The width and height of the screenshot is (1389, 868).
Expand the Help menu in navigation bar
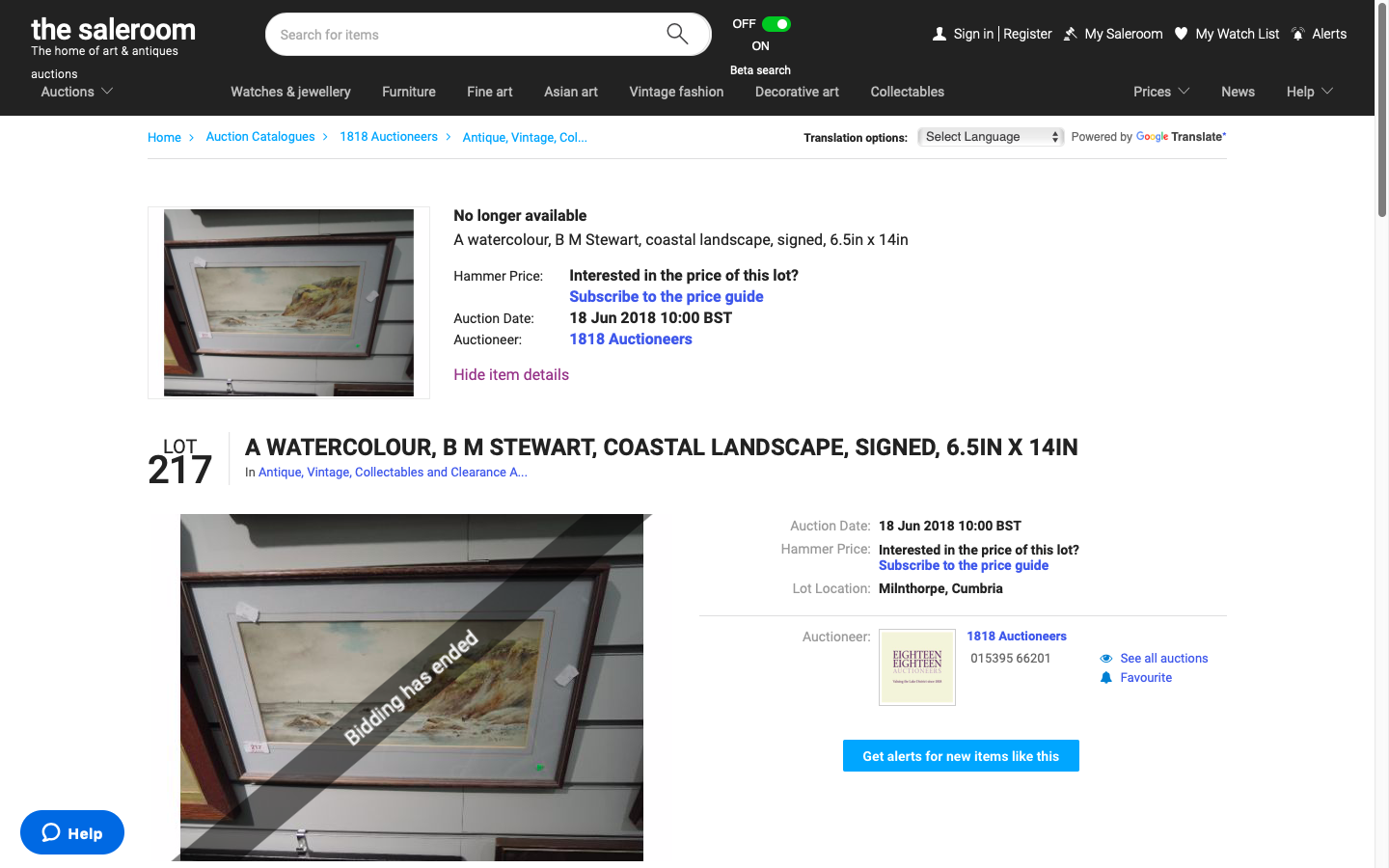(1309, 92)
